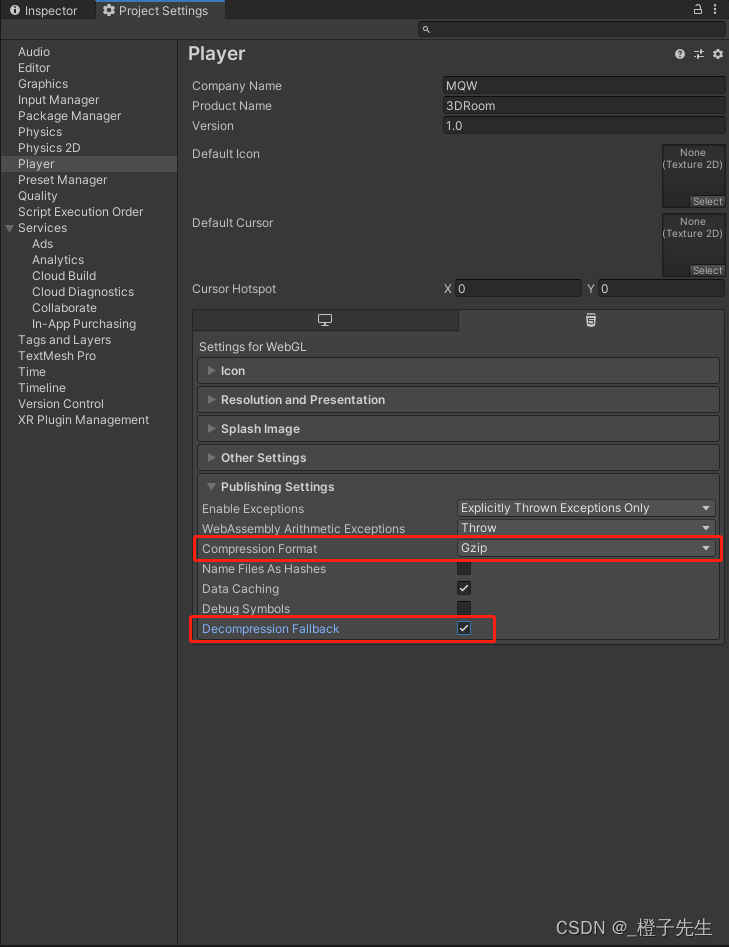Open the Compression Format Gzip dropdown
The width and height of the screenshot is (729, 947).
(586, 548)
